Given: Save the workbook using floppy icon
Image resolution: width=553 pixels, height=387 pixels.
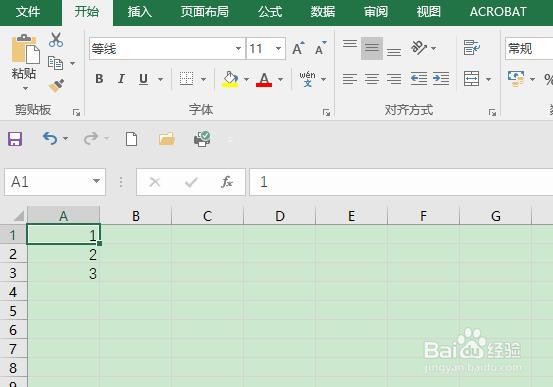Looking at the screenshot, I should click(x=15, y=139).
